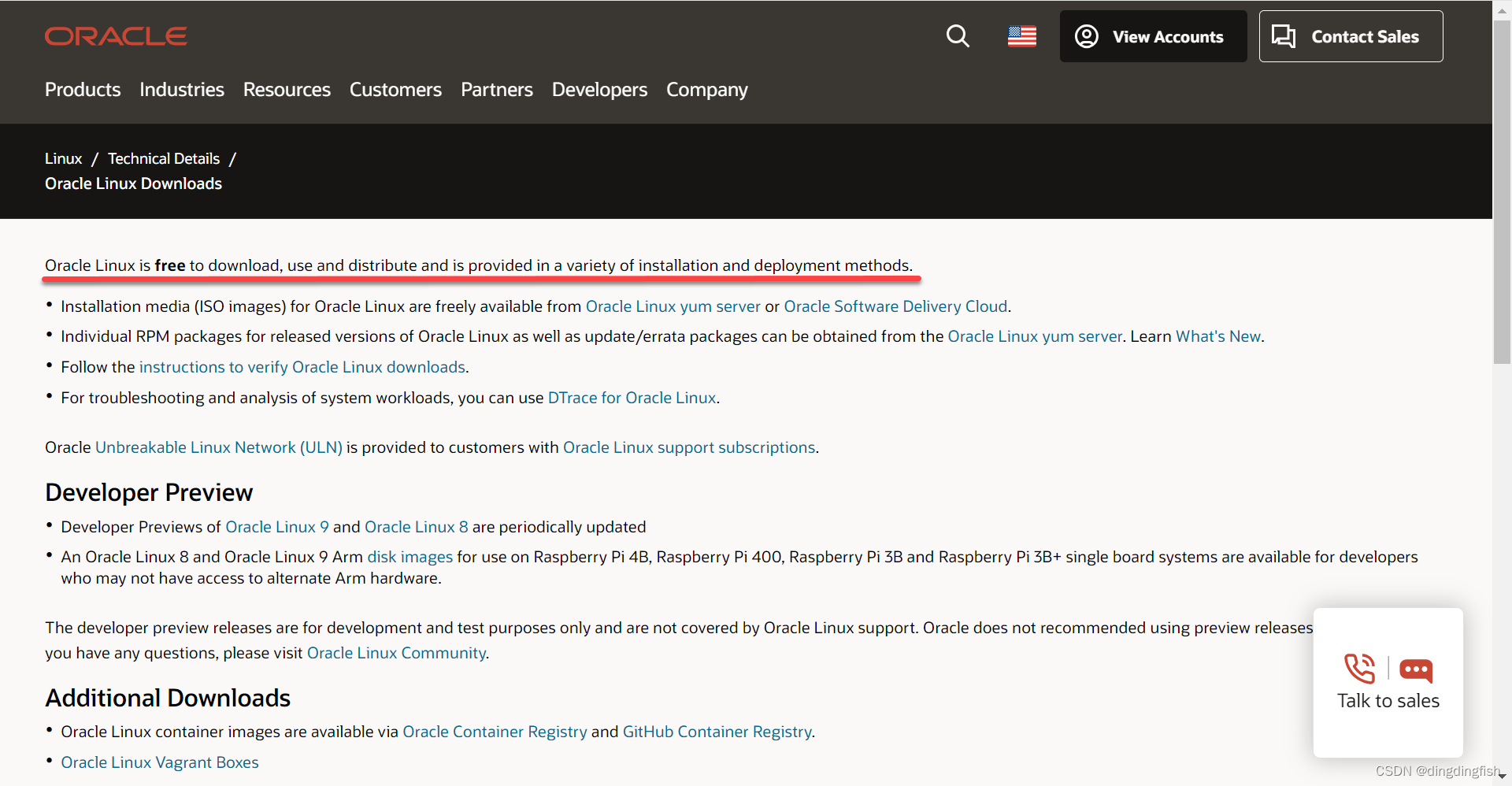The width and height of the screenshot is (1512, 786).
Task: Visit the Oracle Linux Community link
Action: (396, 653)
